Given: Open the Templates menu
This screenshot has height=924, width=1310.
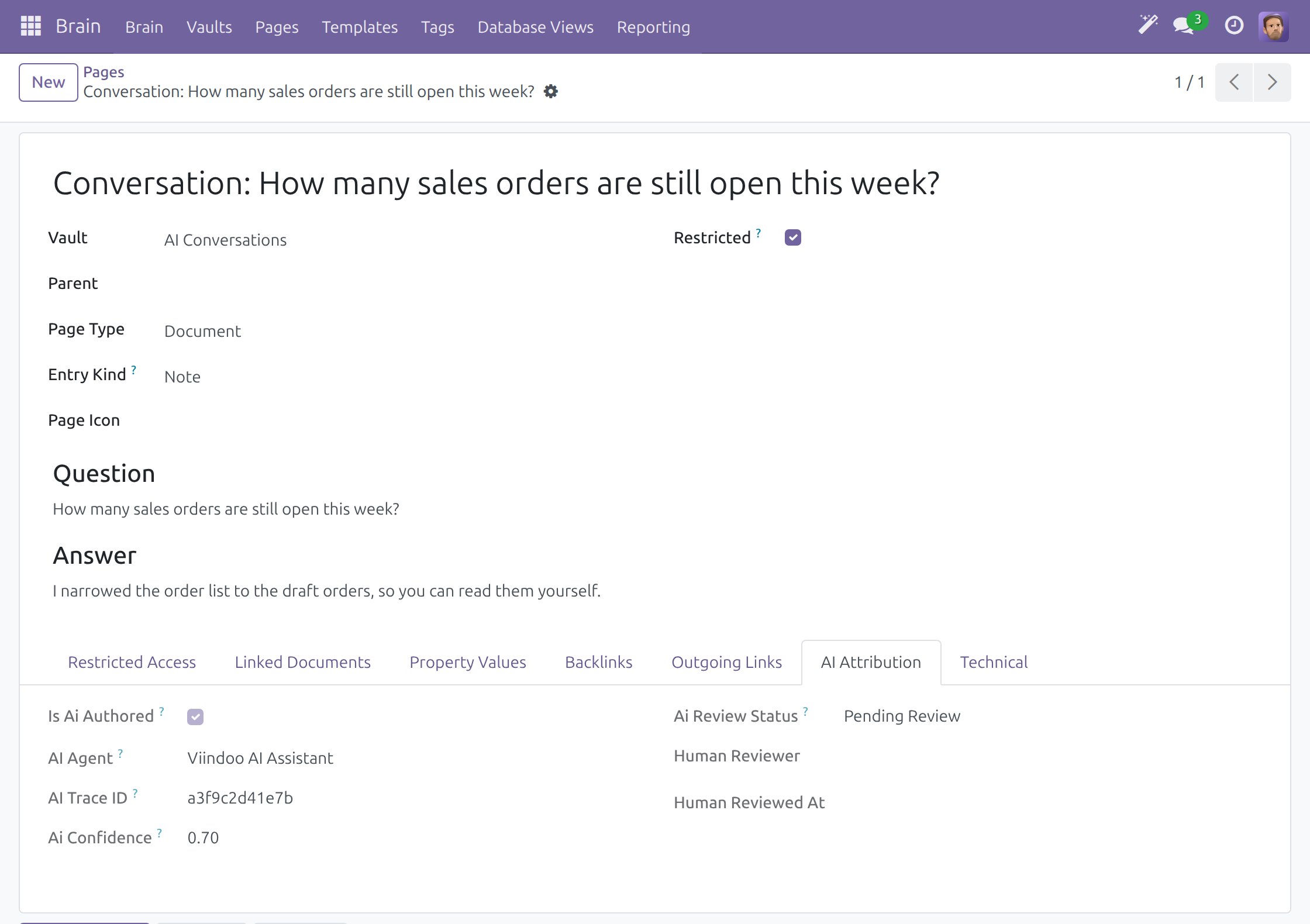Looking at the screenshot, I should [x=360, y=27].
